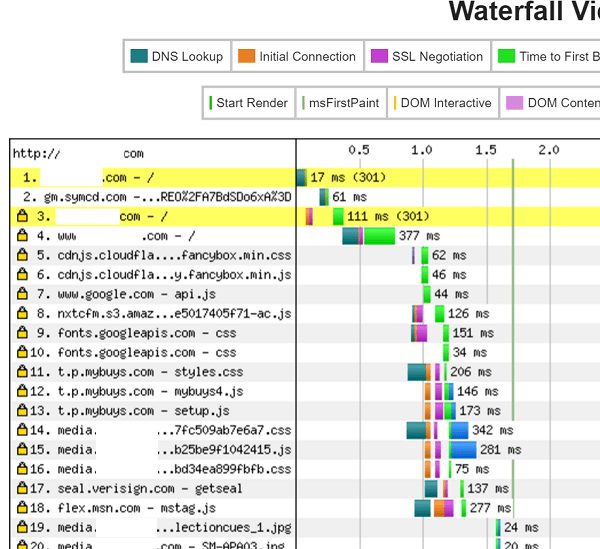Image resolution: width=600 pixels, height=549 pixels.
Task: Click the lock icon beside fancybox.min.css
Action: [23, 254]
